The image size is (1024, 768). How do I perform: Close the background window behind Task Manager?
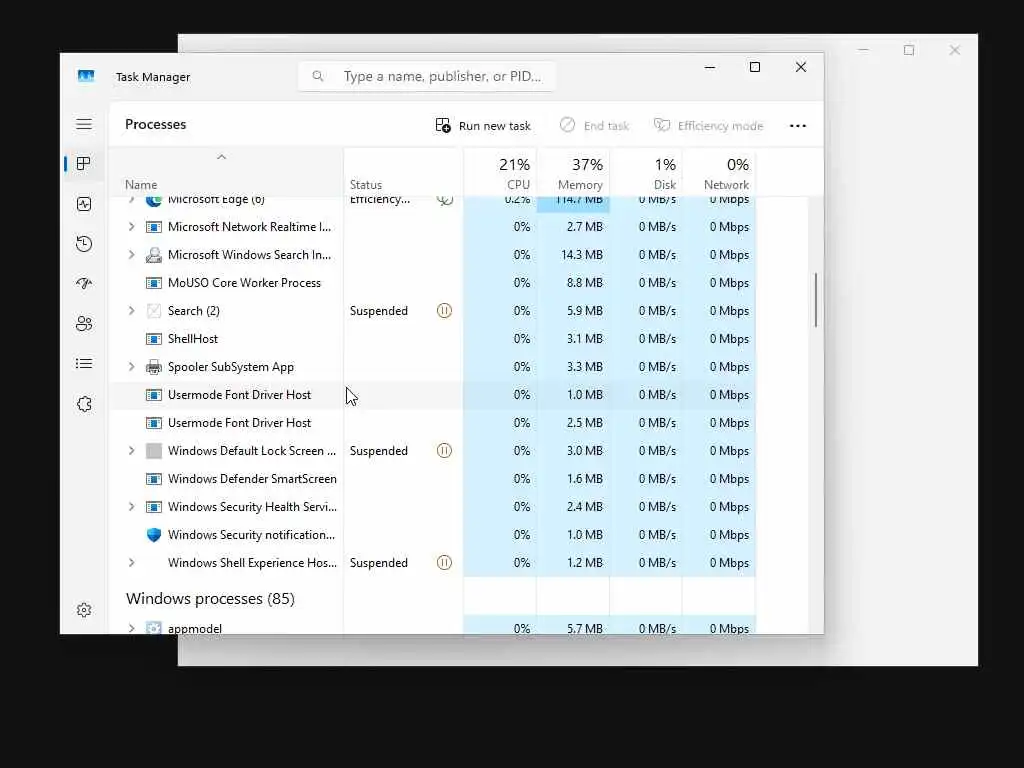[954, 50]
